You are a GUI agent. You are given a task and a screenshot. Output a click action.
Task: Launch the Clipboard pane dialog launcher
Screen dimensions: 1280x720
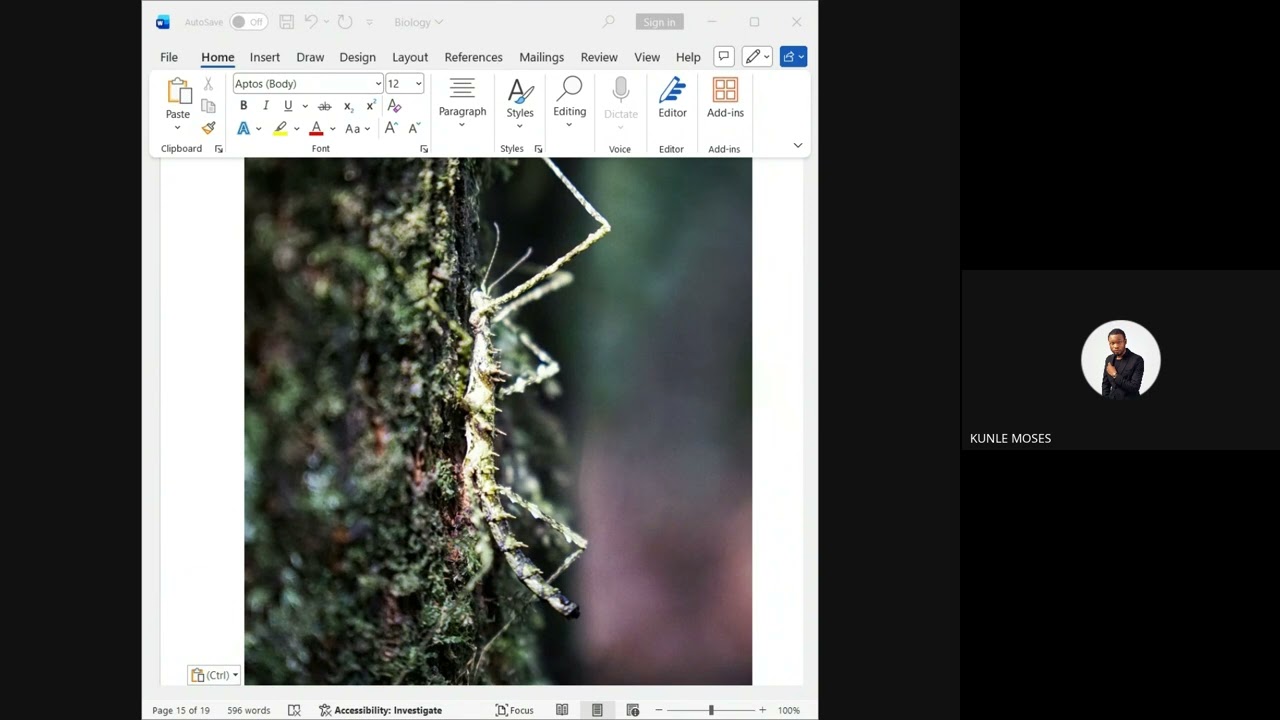pyautogui.click(x=219, y=149)
